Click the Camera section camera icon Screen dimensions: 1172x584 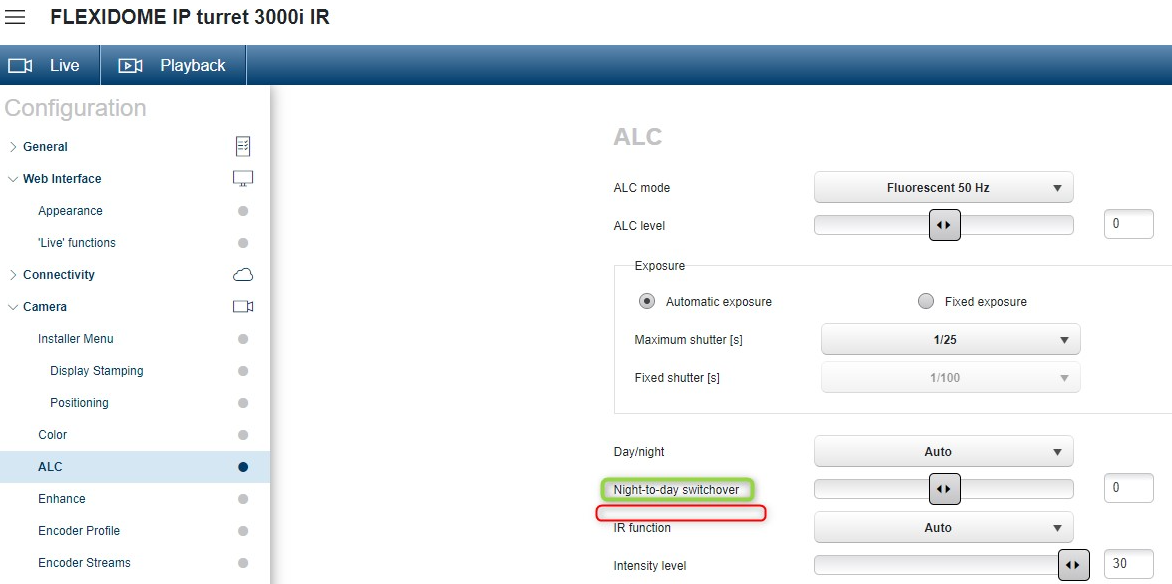coord(243,307)
